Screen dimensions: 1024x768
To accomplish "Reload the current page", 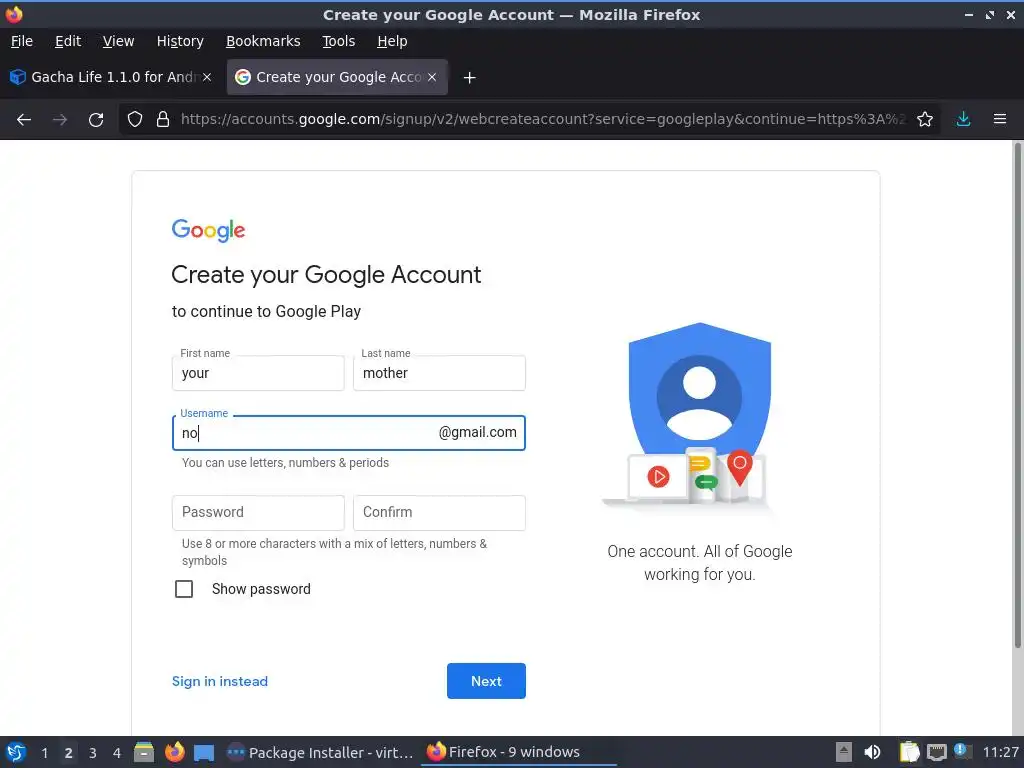I will tap(96, 120).
